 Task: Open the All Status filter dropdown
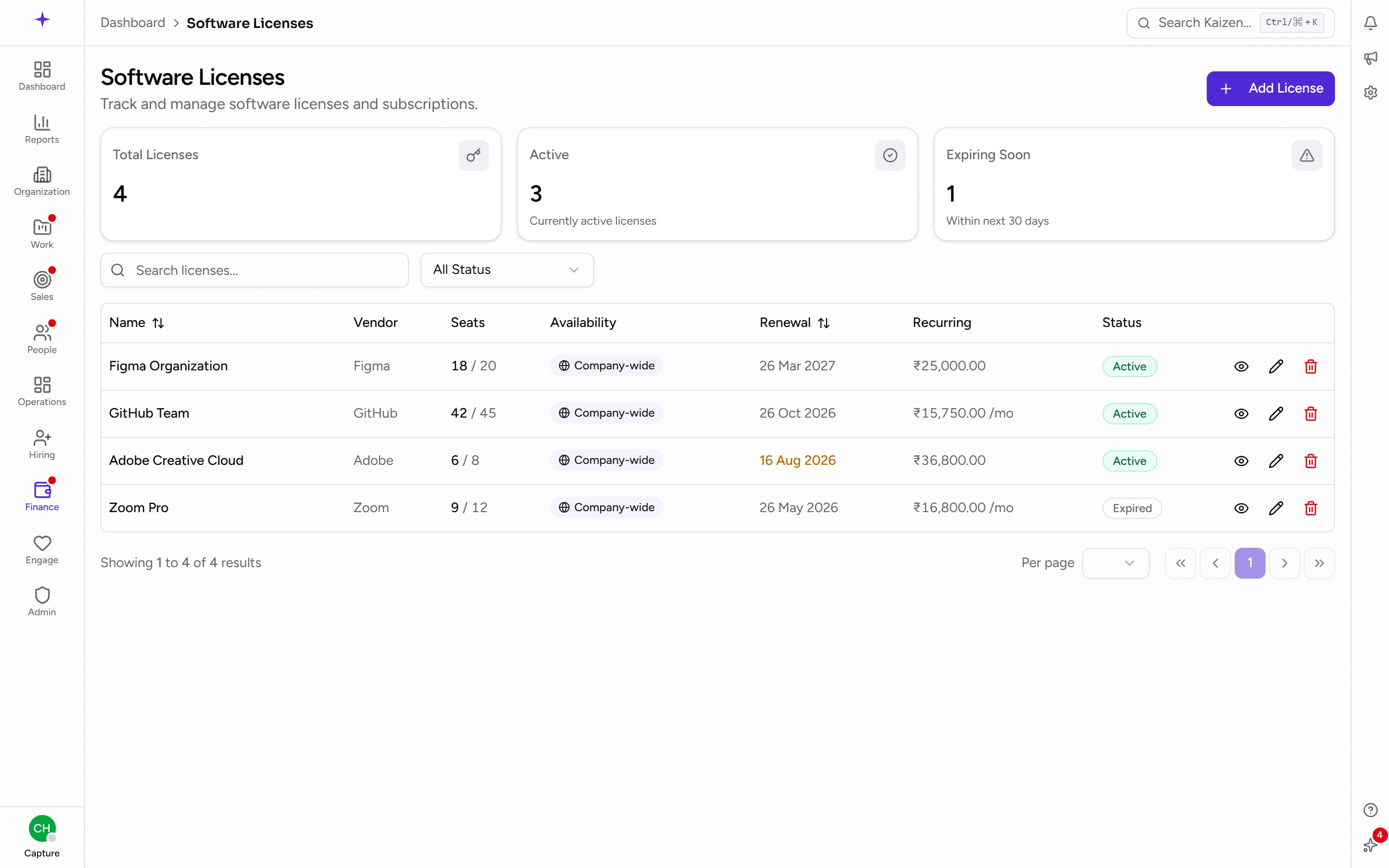coord(507,270)
